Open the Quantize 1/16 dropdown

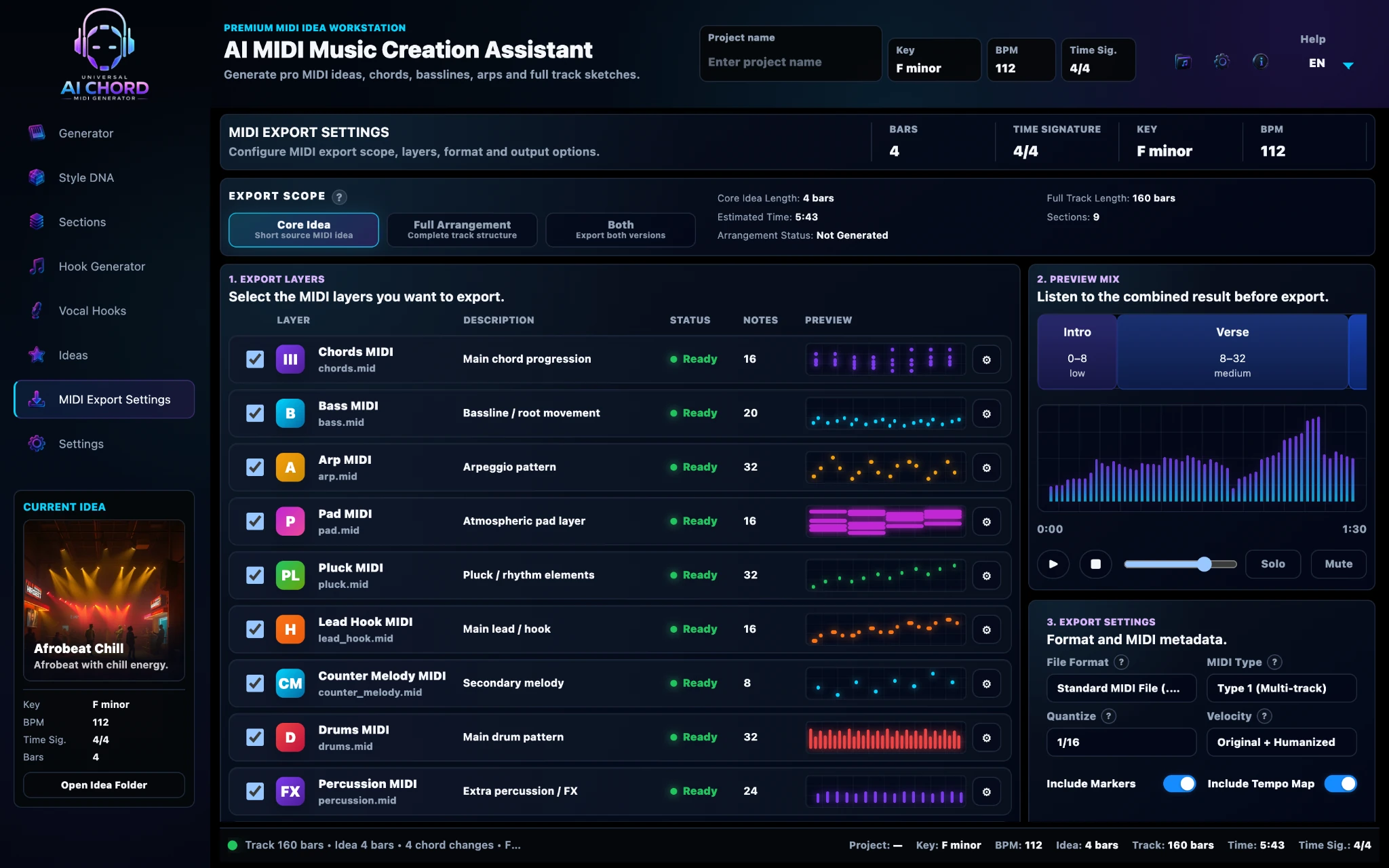[x=1121, y=743]
